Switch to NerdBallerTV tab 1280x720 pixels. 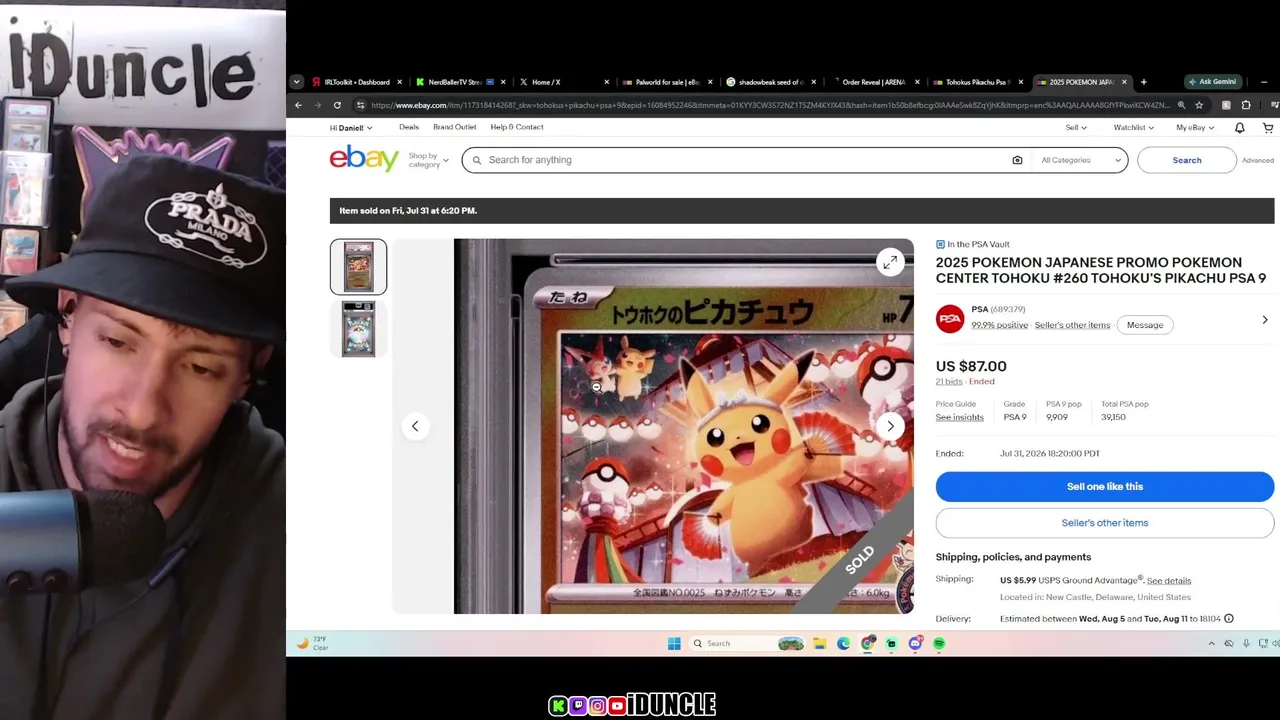(460, 82)
